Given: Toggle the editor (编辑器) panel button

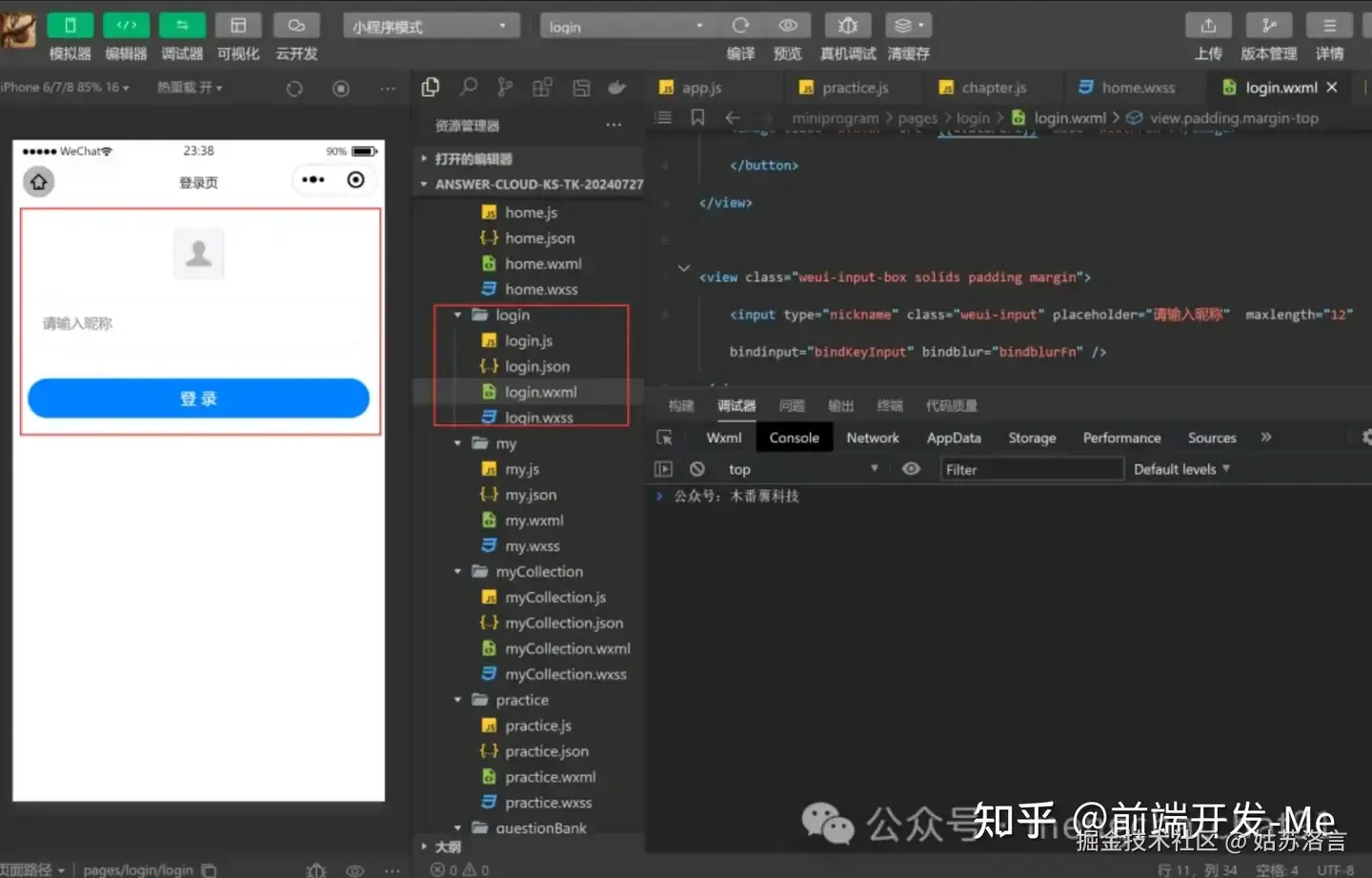Looking at the screenshot, I should (x=126, y=26).
